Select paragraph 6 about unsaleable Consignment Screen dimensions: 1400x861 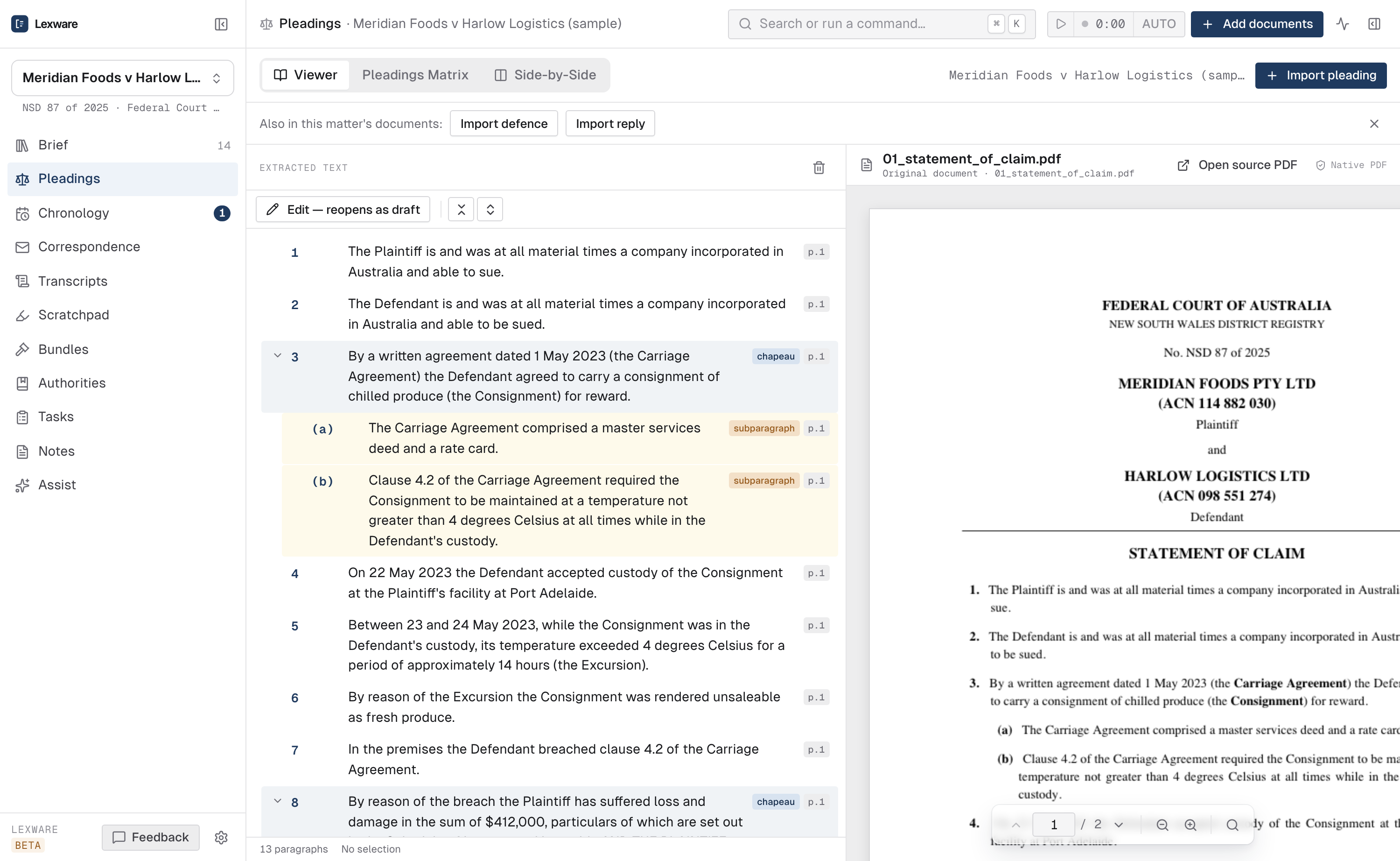(549, 706)
